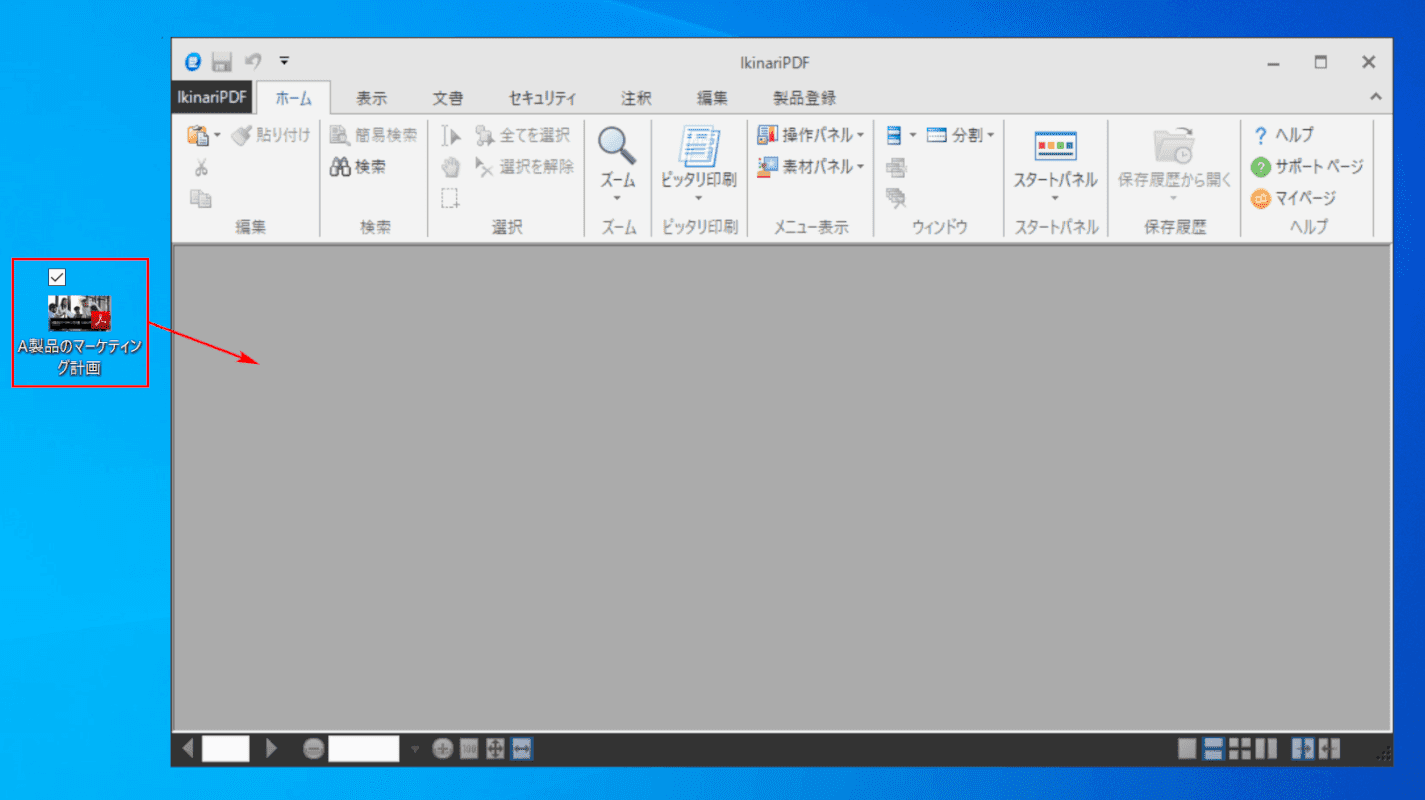Click the copy pages icon

[x=201, y=198]
